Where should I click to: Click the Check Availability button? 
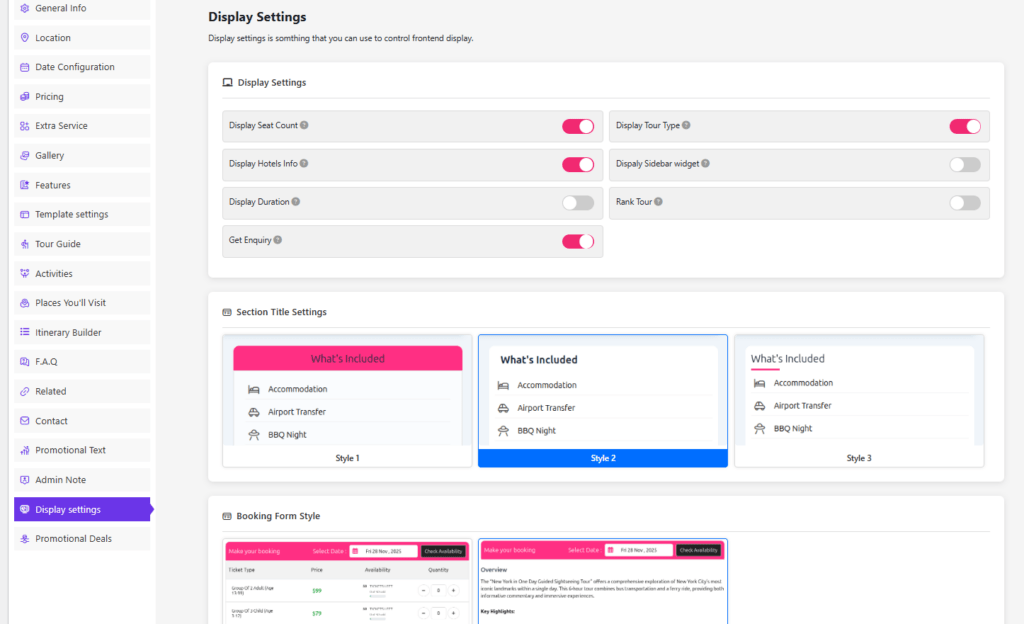pyautogui.click(x=442, y=550)
